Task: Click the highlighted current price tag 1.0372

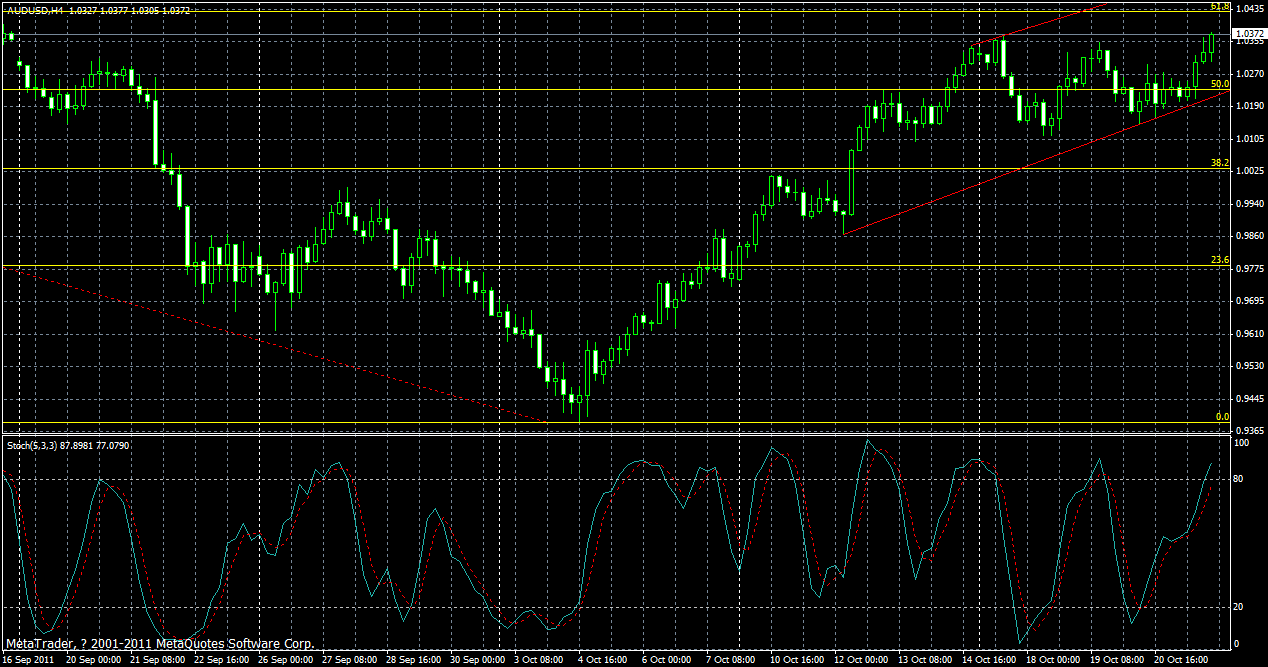Action: [1249, 32]
